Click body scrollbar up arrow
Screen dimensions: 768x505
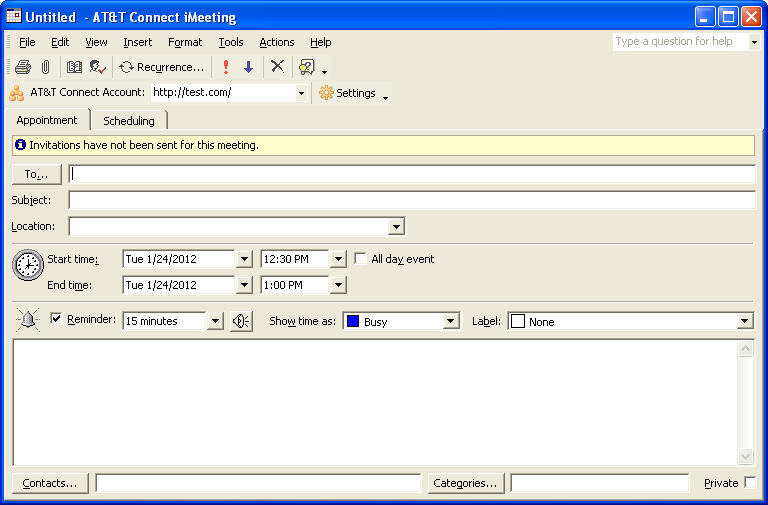click(745, 349)
